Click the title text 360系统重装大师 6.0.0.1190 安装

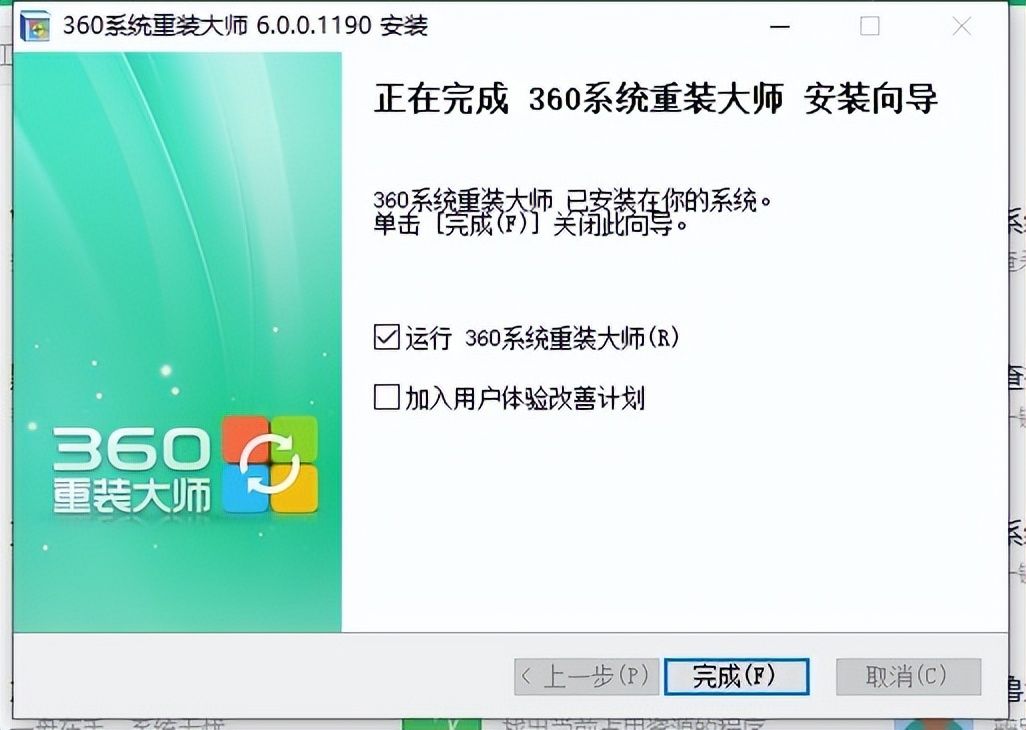click(245, 26)
